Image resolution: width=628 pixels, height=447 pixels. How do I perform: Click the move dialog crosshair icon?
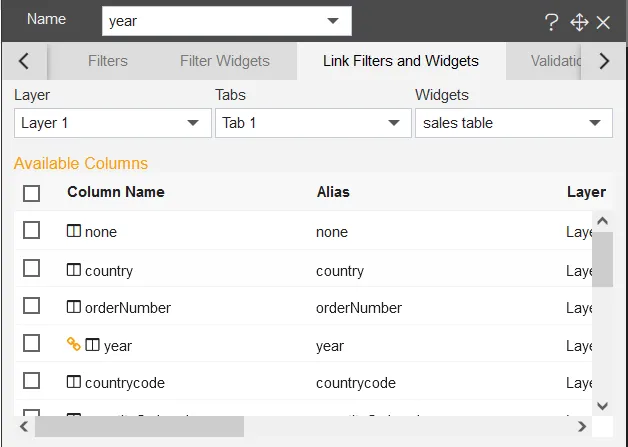pos(579,22)
